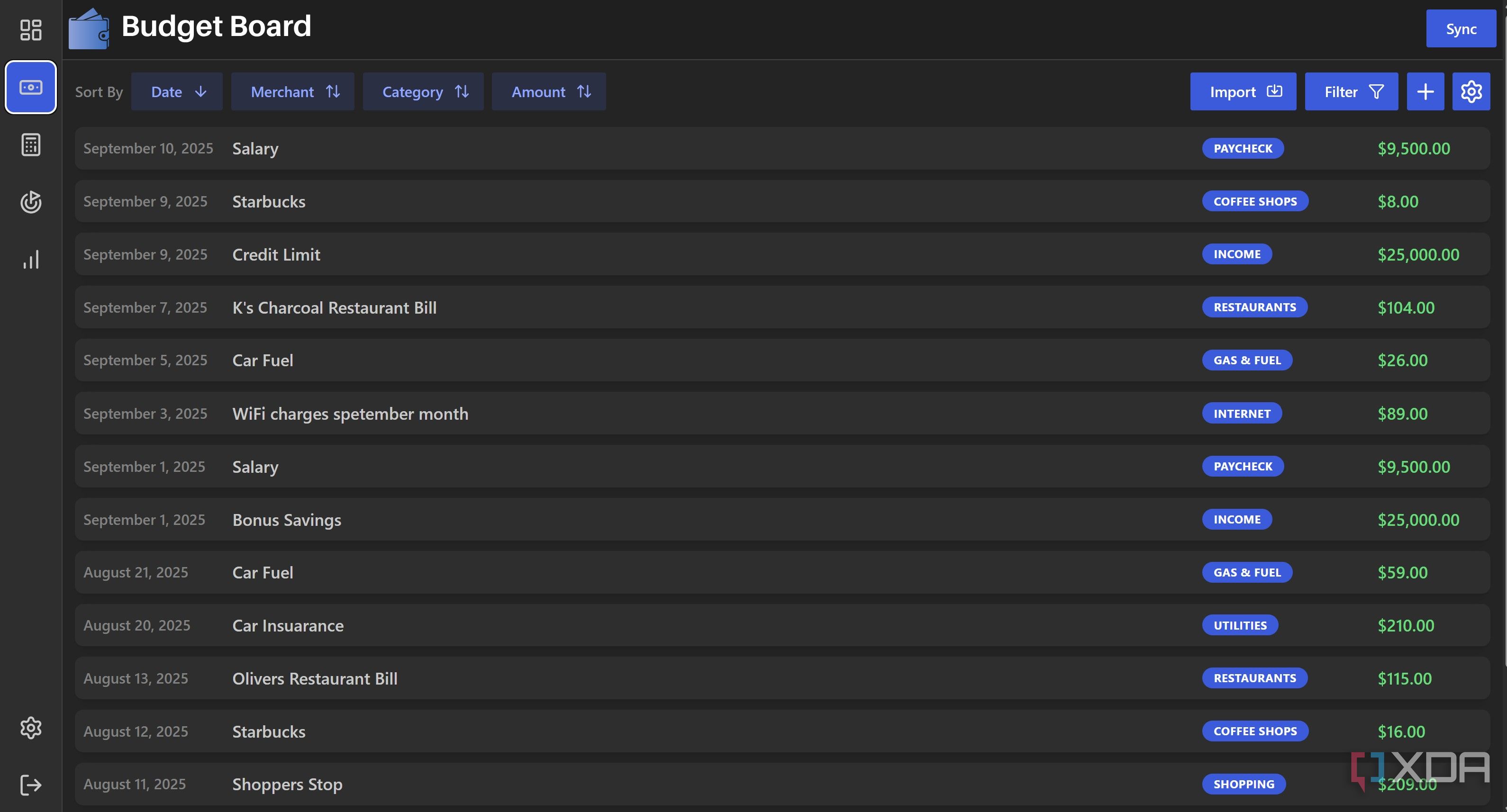Click RESTAURANTS badge on K's Charcoal row

1254,307
